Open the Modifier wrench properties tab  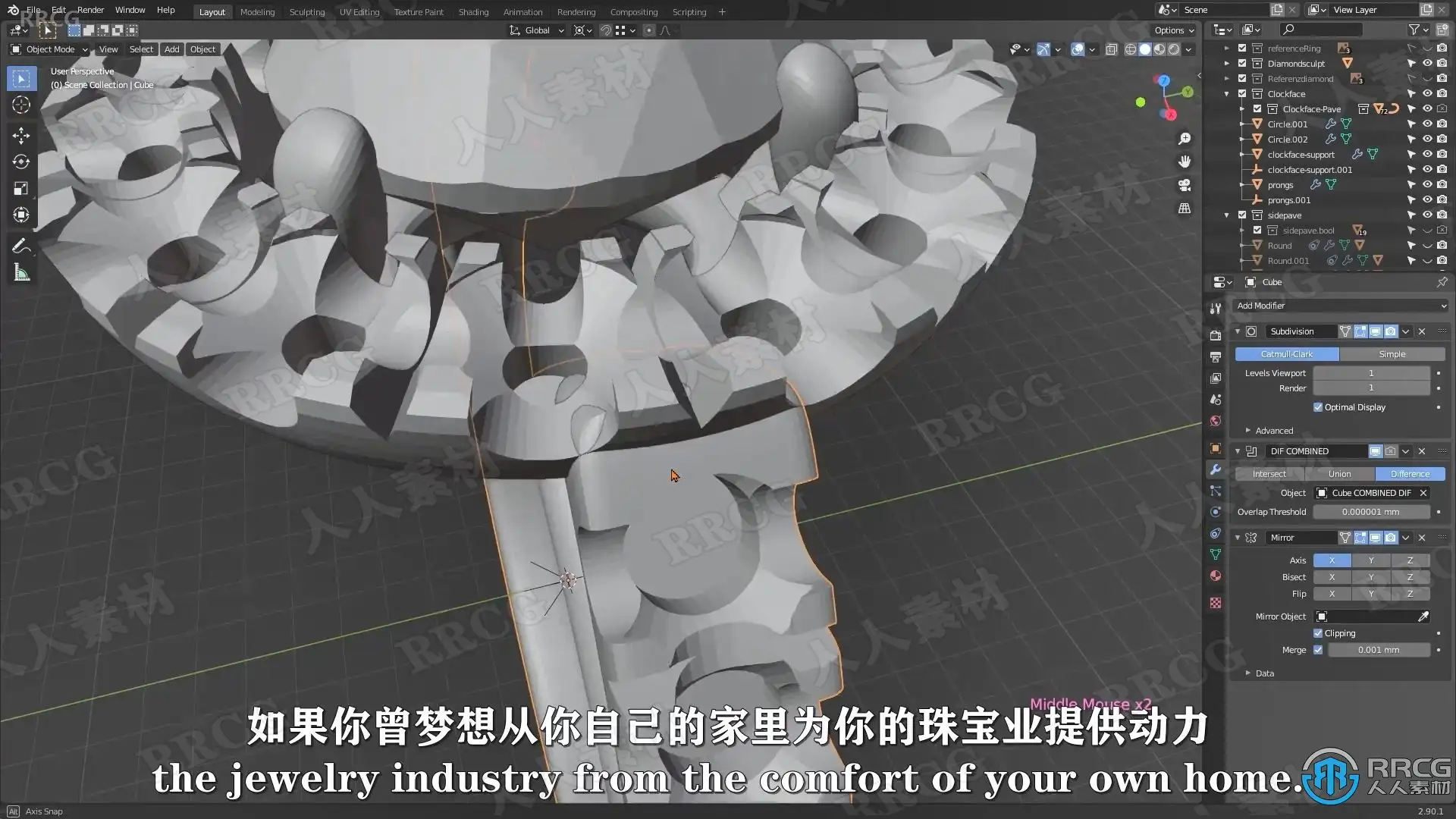(x=1216, y=469)
